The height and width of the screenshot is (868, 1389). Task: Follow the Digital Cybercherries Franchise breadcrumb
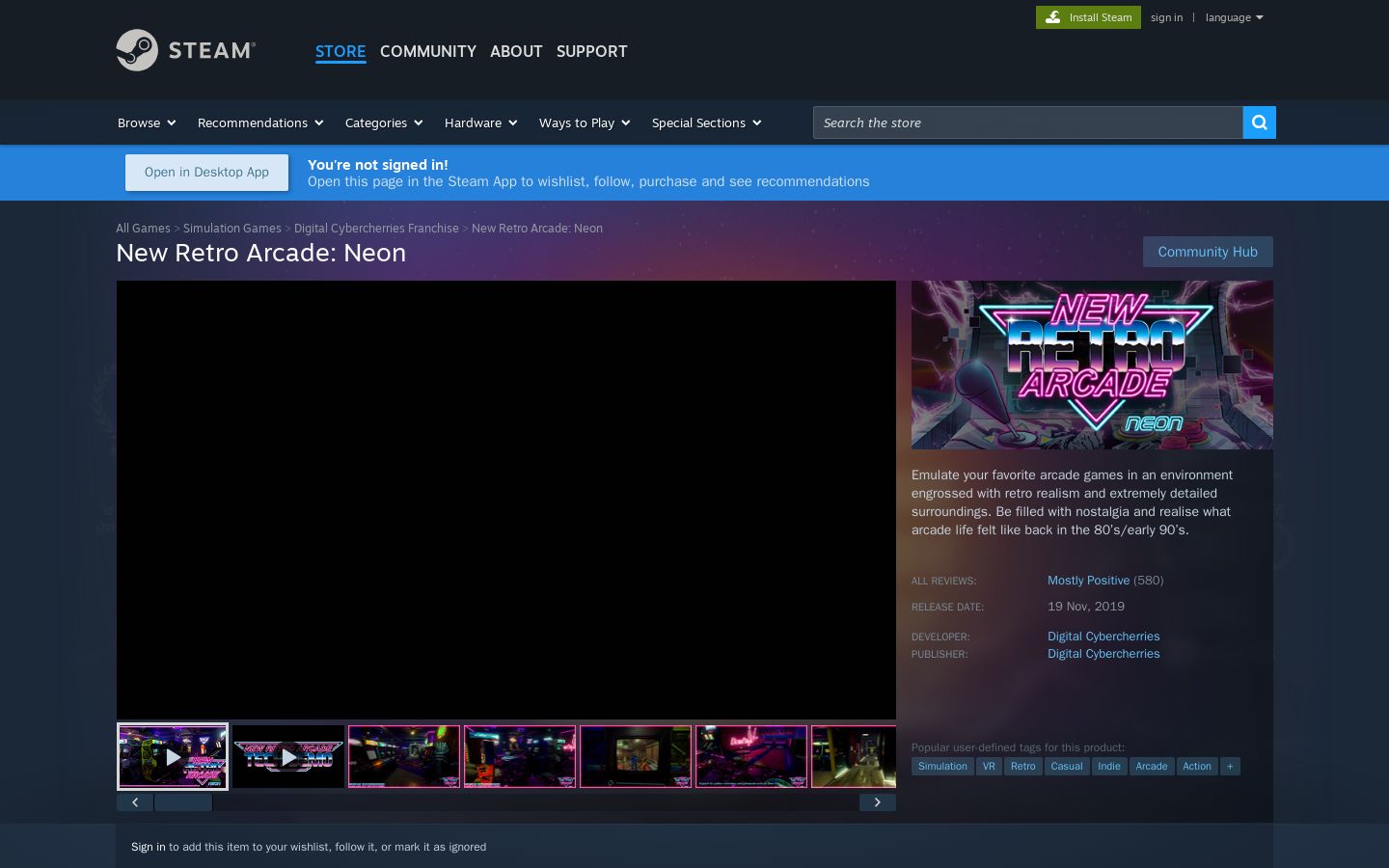376,229
